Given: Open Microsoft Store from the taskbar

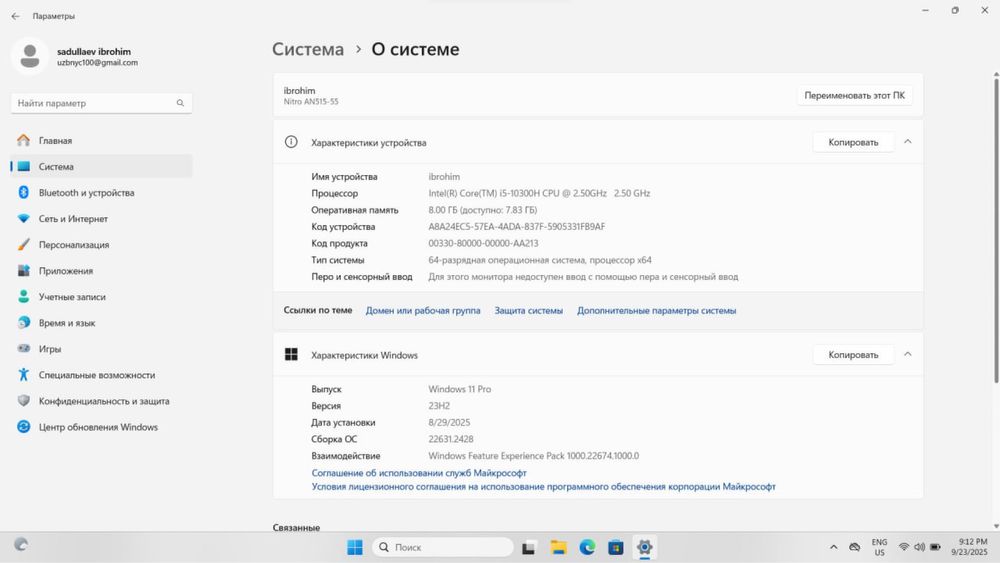Looking at the screenshot, I should (615, 547).
